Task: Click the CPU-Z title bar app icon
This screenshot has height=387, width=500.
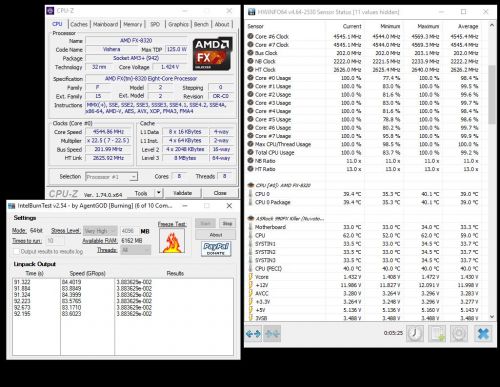Action: (50, 11)
